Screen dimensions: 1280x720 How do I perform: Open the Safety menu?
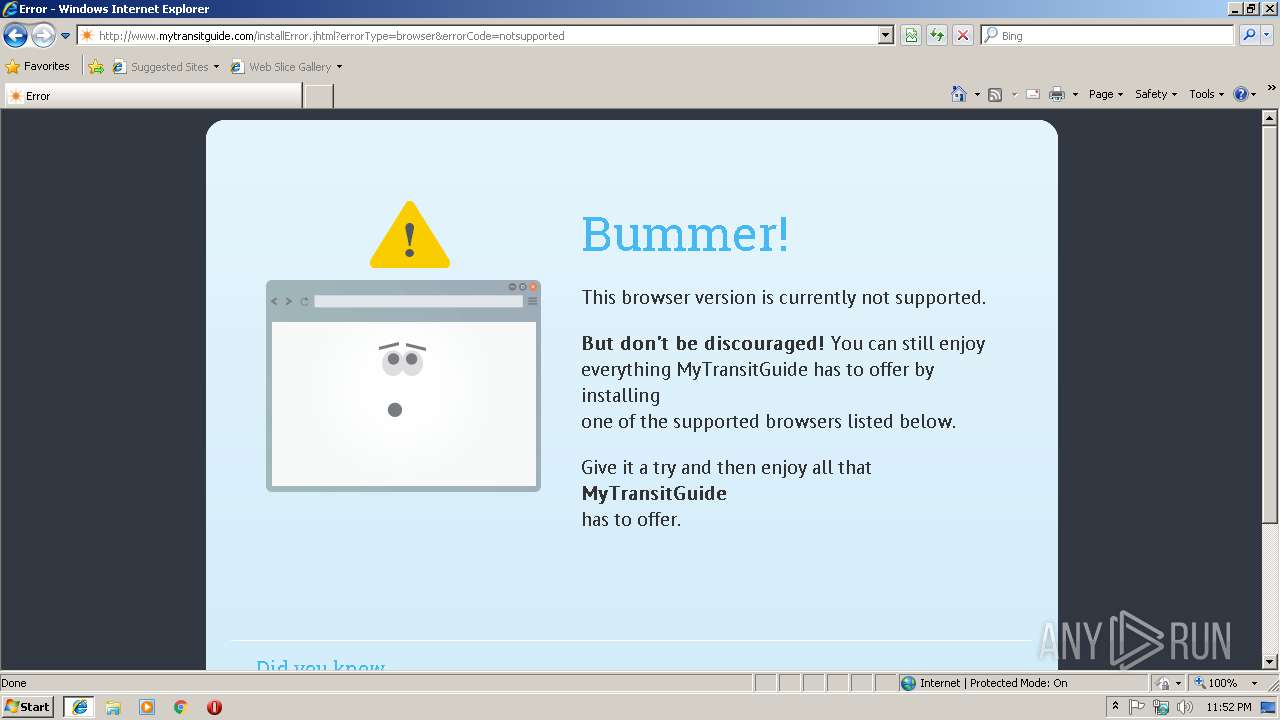click(1156, 94)
